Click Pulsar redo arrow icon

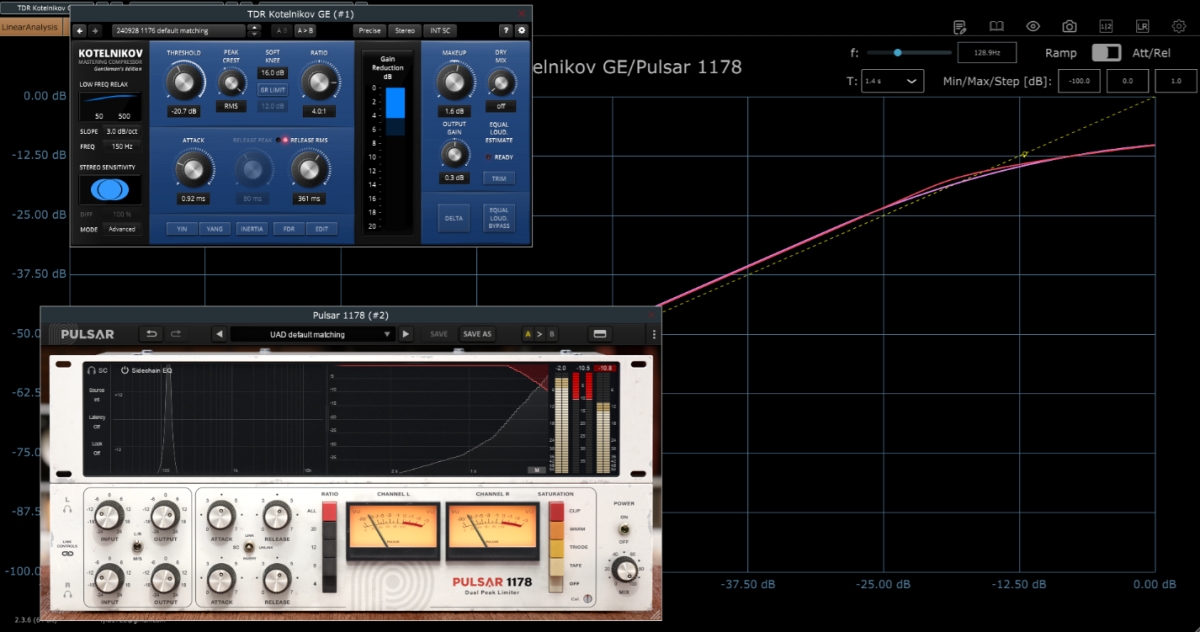click(x=176, y=334)
